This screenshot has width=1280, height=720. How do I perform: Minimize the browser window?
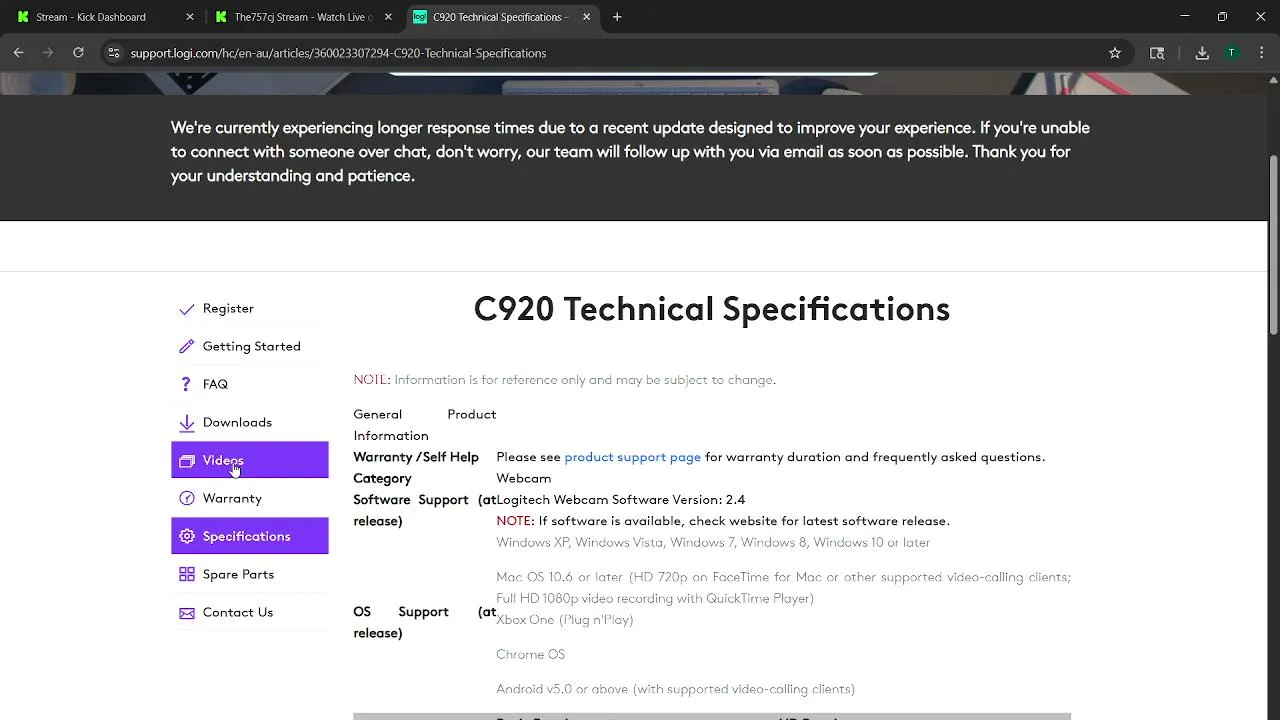tap(1184, 17)
